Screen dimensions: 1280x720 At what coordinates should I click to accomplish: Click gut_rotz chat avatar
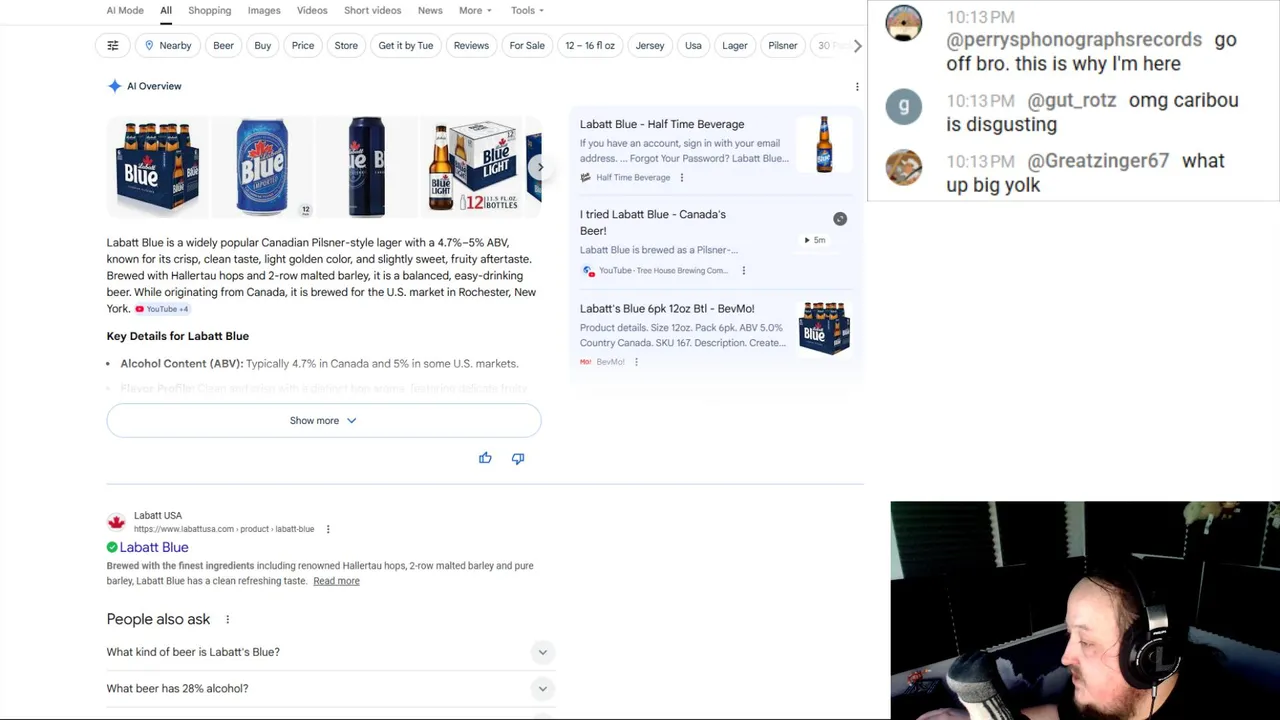point(904,107)
